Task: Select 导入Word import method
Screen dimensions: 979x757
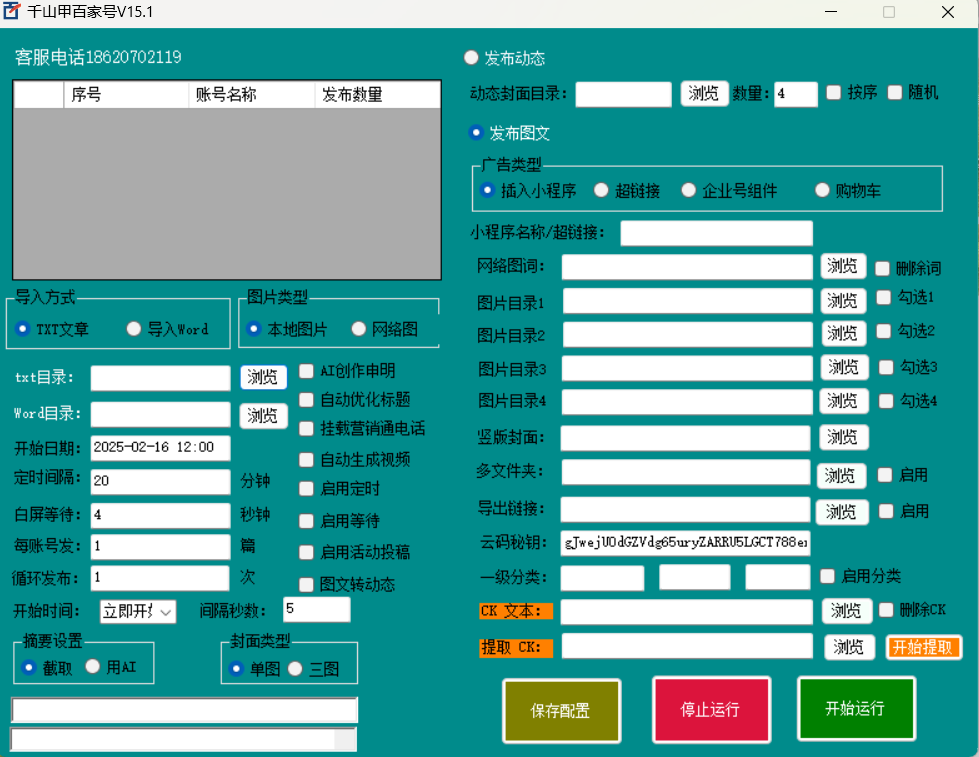Action: tap(134, 329)
